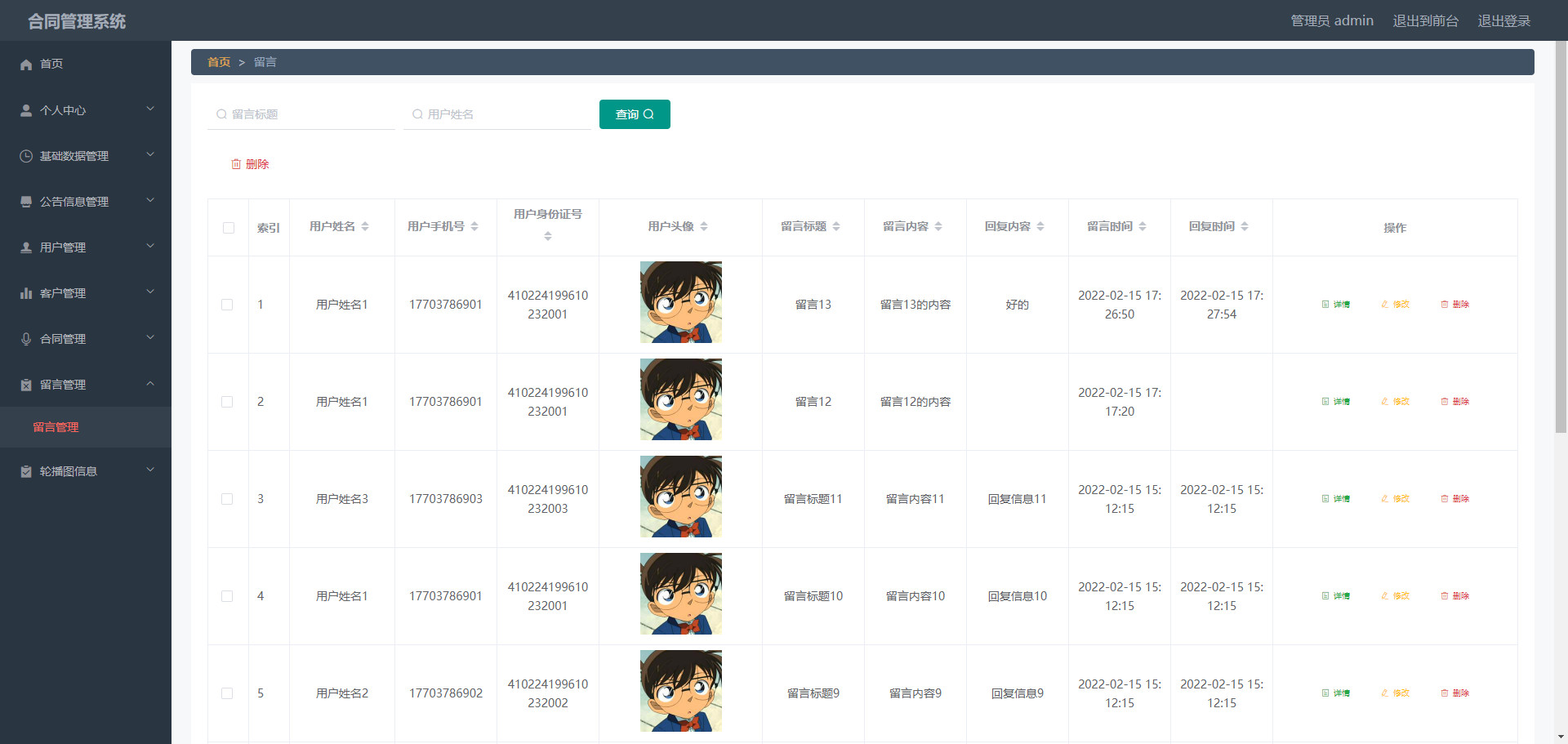1568x744 pixels.
Task: Check the checkbox for row 1 留言13
Action: click(227, 305)
